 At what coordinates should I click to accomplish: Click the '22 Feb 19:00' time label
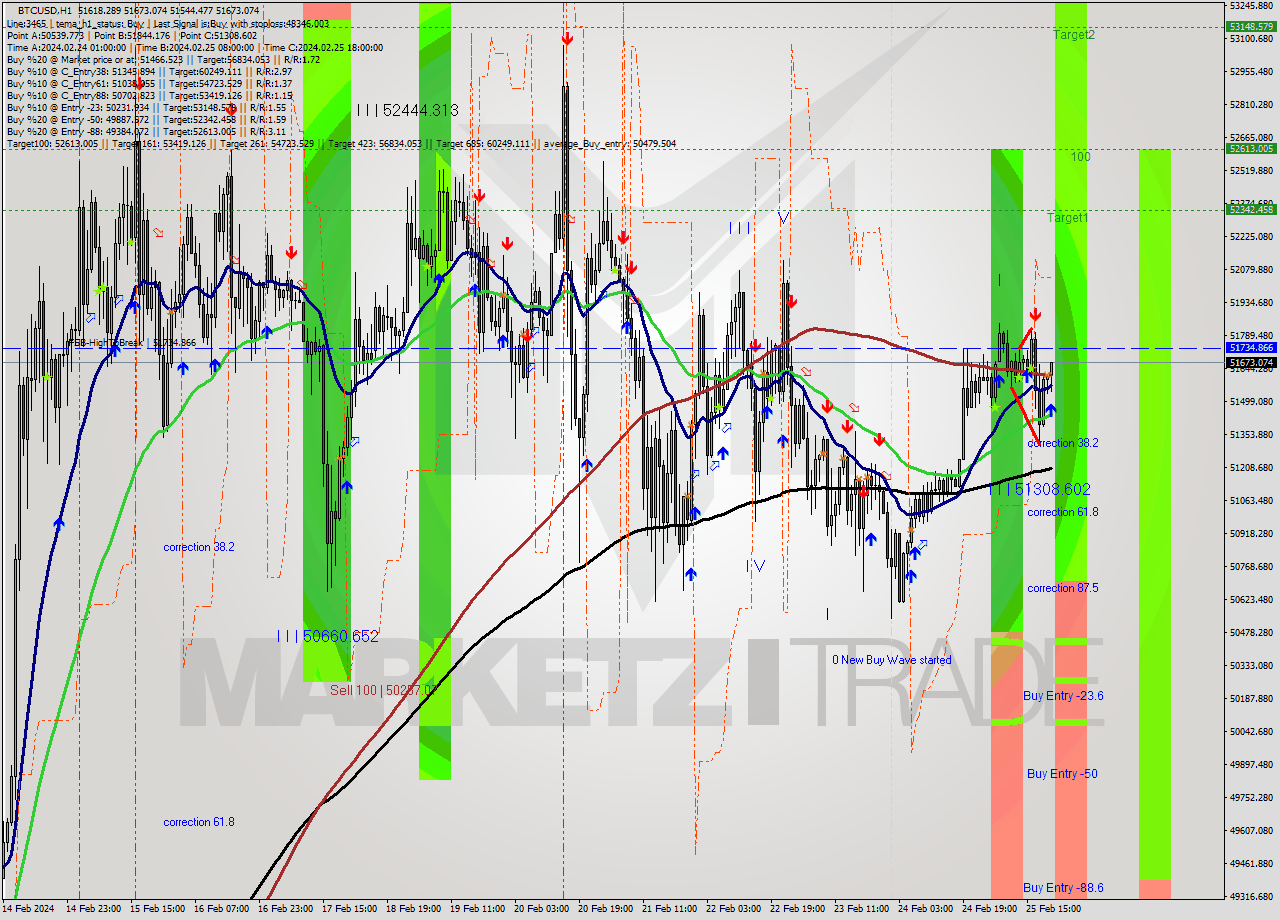(x=797, y=909)
